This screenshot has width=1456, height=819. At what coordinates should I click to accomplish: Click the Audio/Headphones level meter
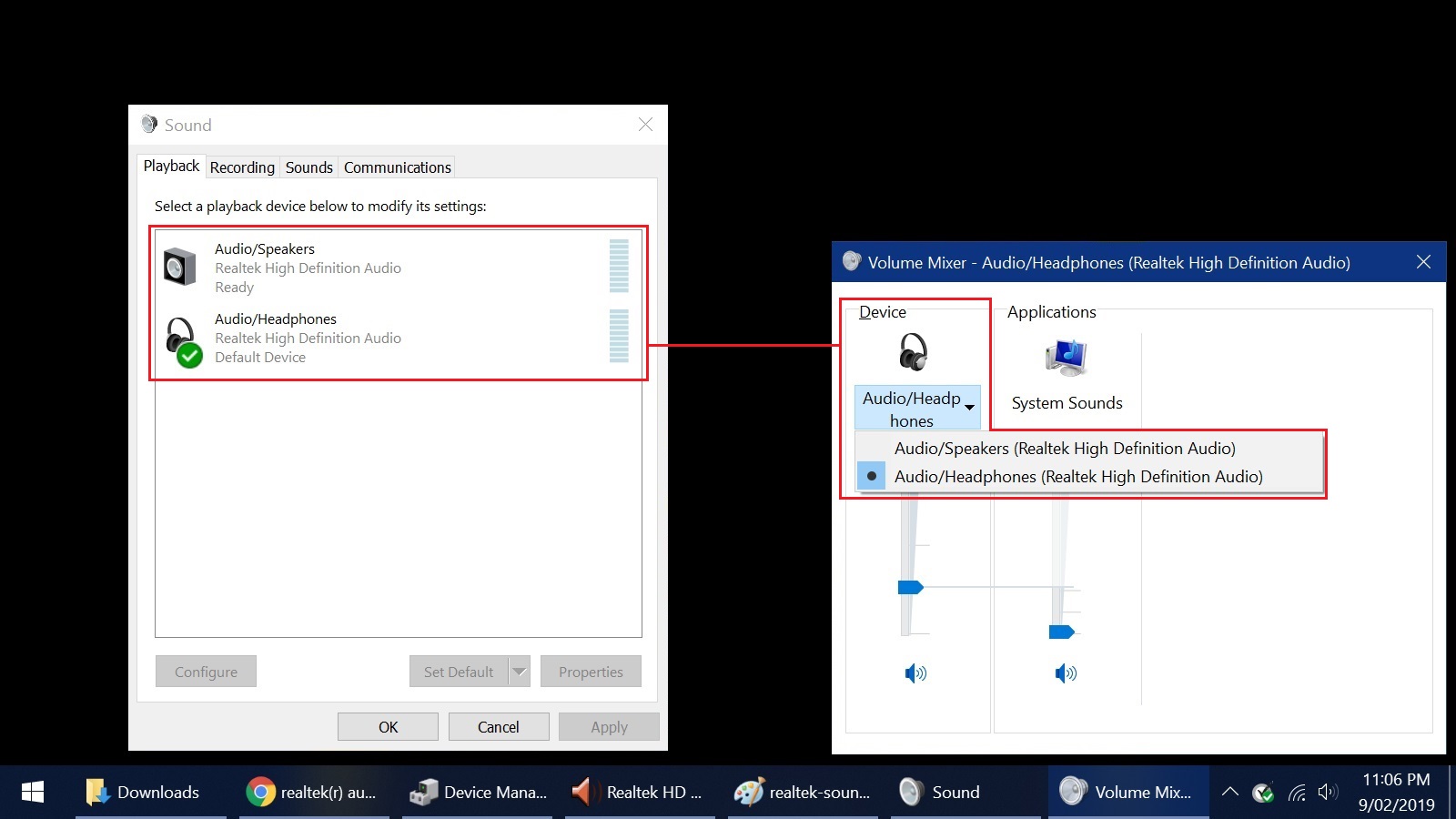[619, 336]
